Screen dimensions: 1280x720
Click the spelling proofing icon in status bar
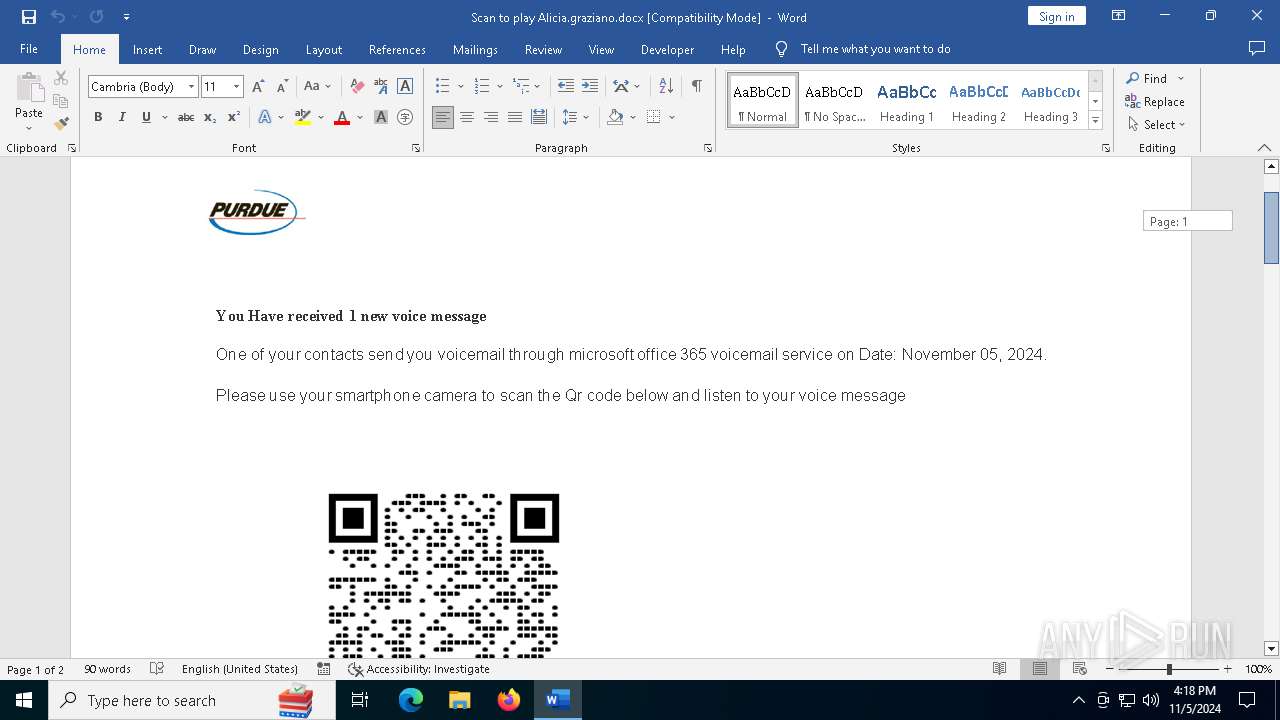[x=157, y=669]
